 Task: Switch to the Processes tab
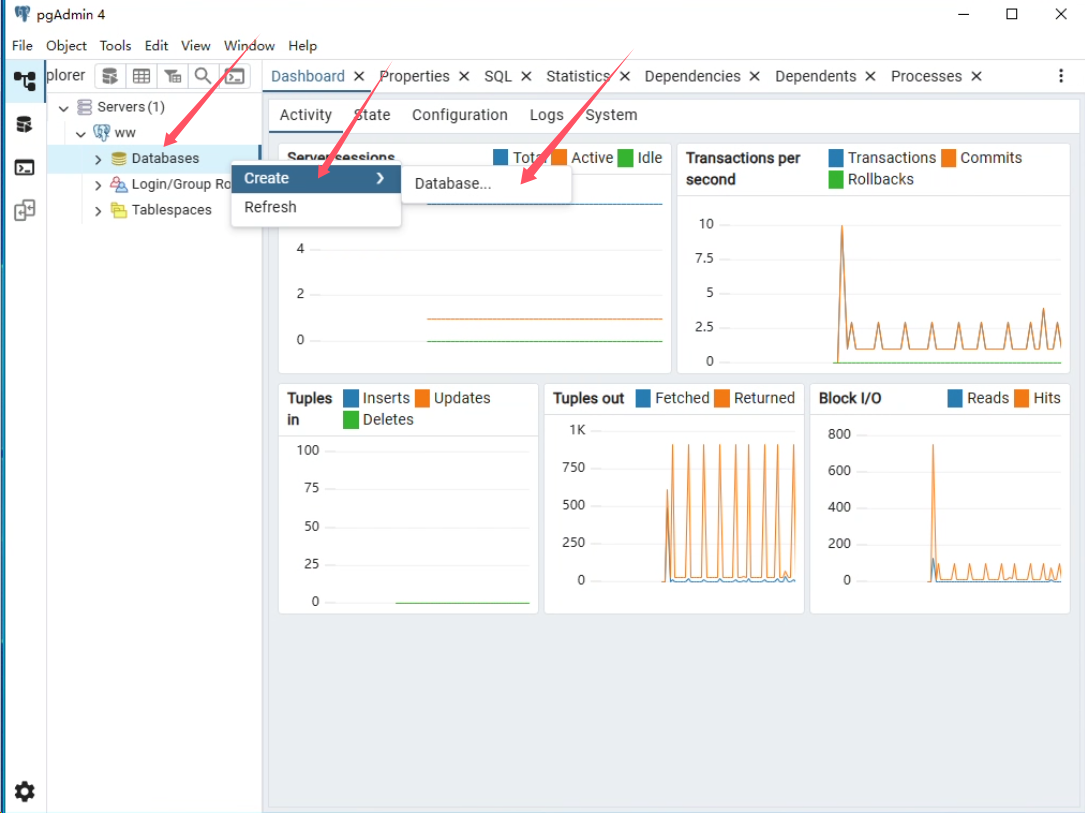(927, 76)
